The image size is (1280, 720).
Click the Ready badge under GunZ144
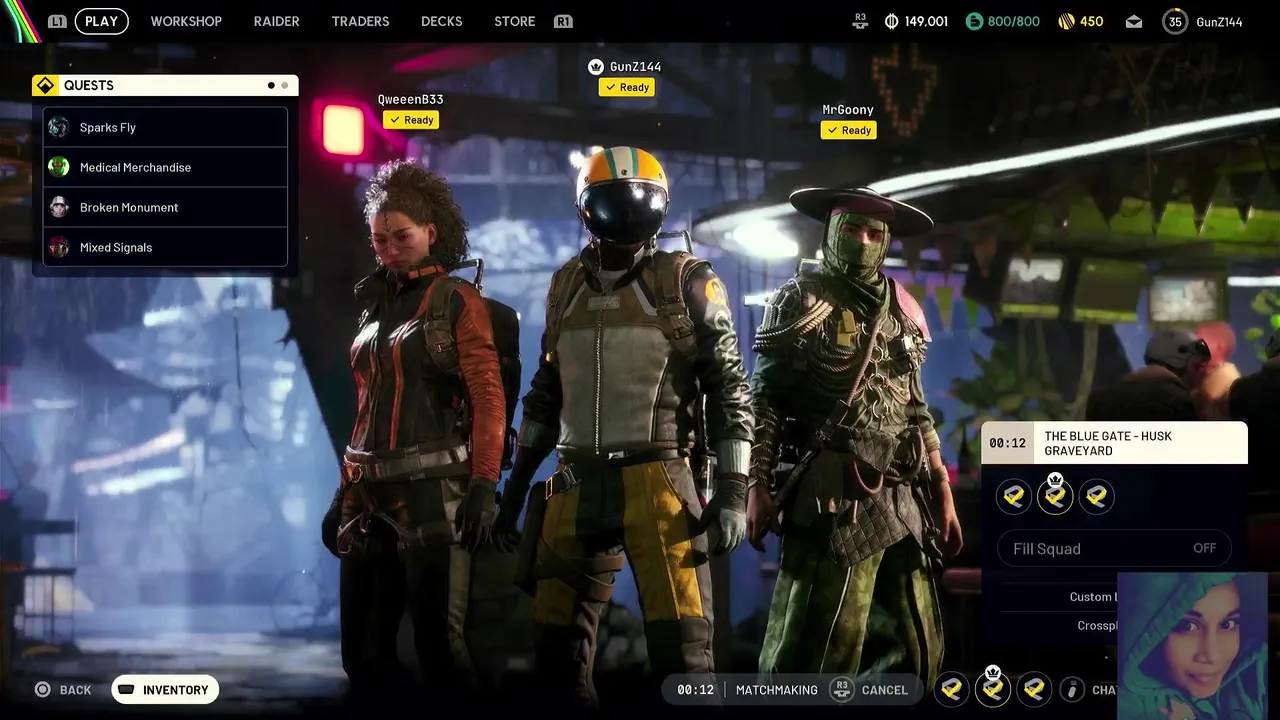[x=627, y=87]
